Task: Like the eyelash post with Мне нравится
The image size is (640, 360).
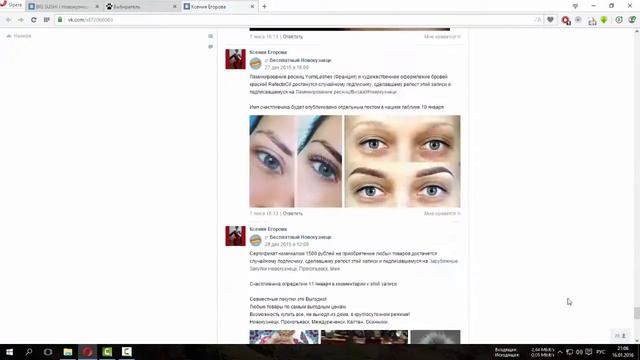Action: (442, 213)
